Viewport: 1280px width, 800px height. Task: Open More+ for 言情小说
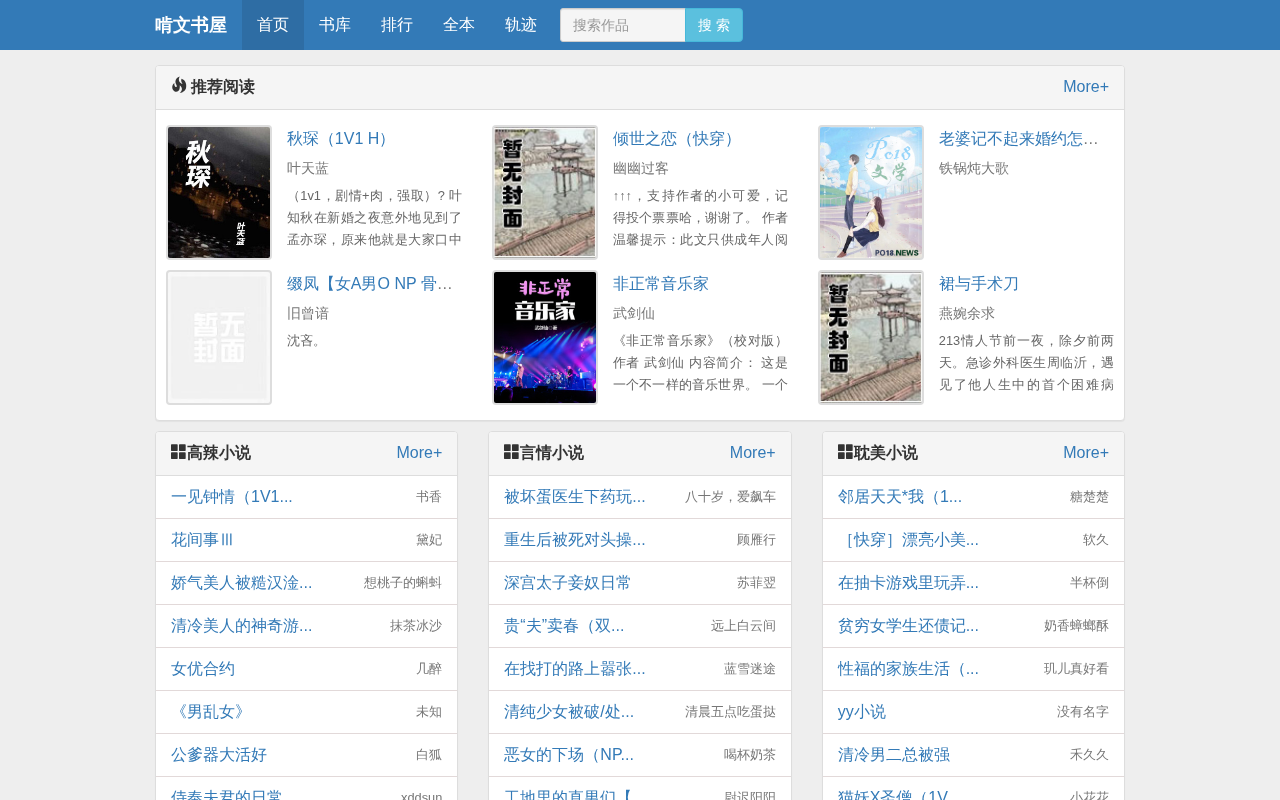(753, 453)
